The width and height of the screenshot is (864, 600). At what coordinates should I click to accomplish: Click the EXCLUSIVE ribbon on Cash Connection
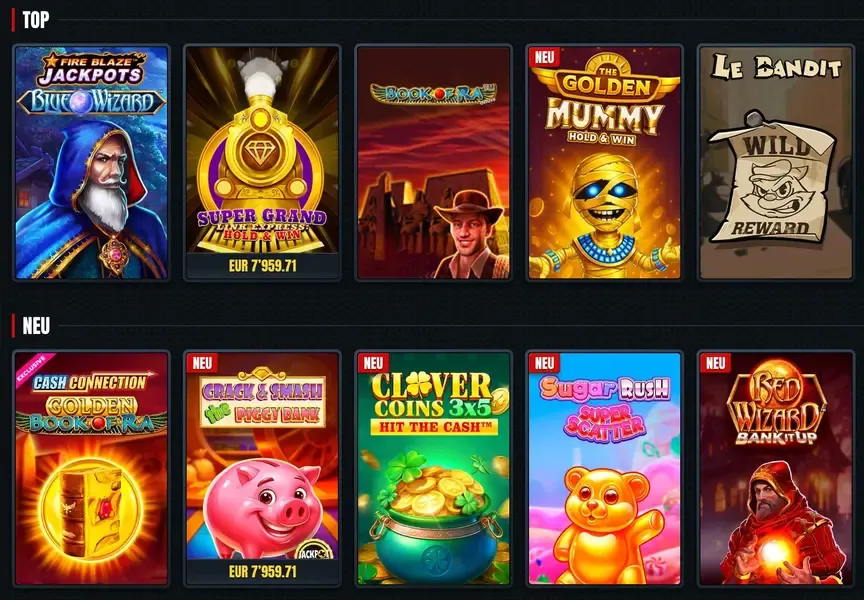pyautogui.click(x=34, y=370)
